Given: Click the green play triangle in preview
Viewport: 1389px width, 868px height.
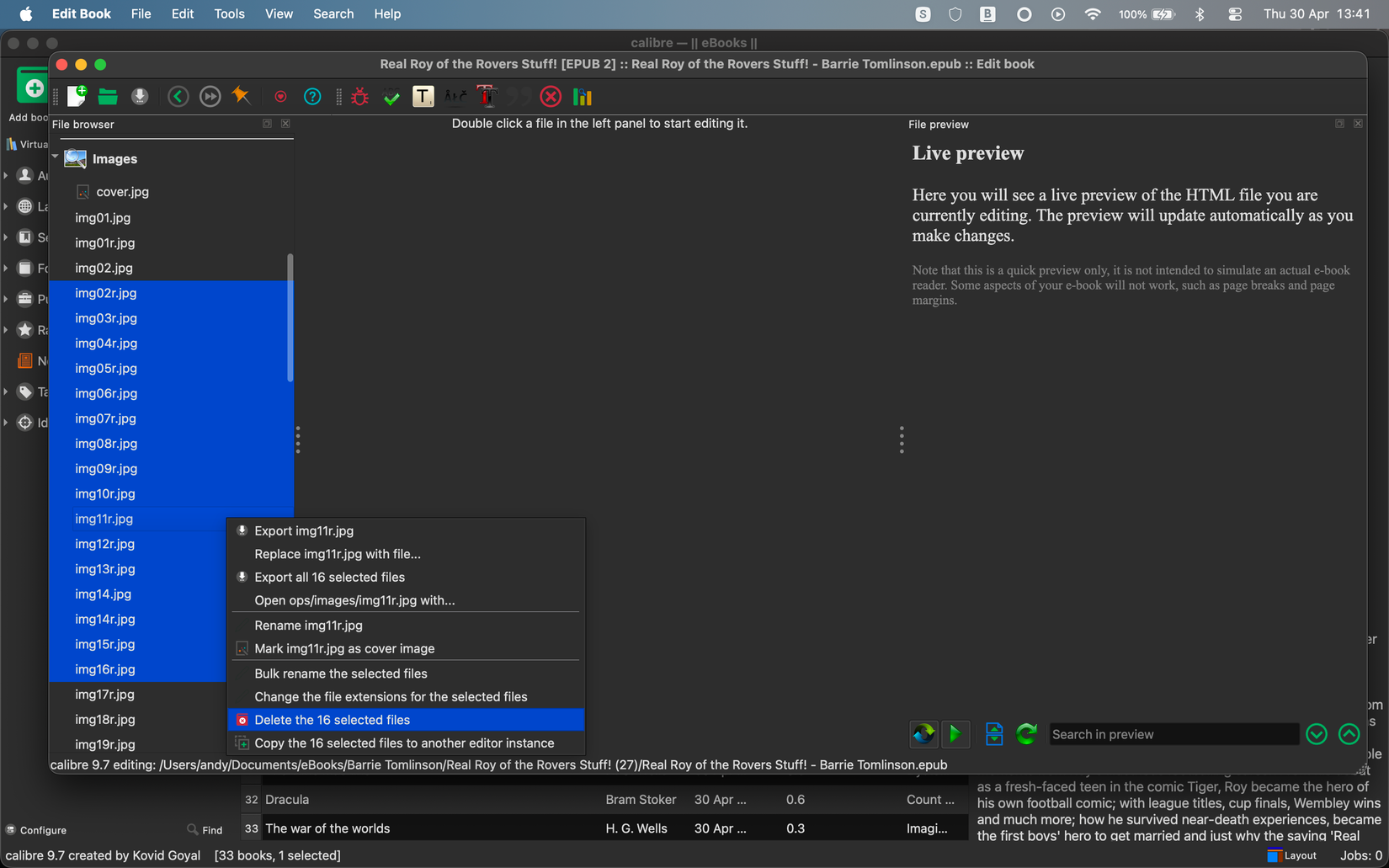Looking at the screenshot, I should [955, 734].
